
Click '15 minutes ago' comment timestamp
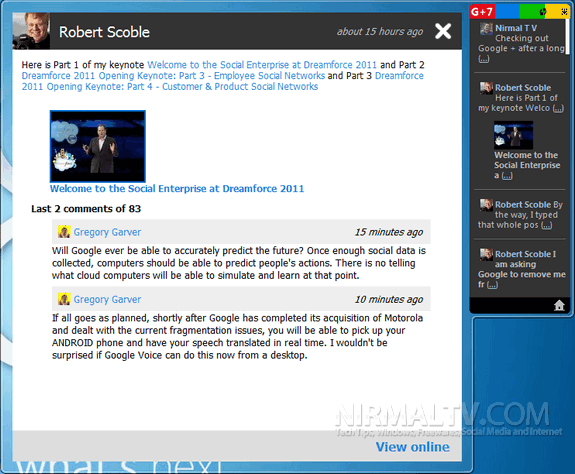389,232
